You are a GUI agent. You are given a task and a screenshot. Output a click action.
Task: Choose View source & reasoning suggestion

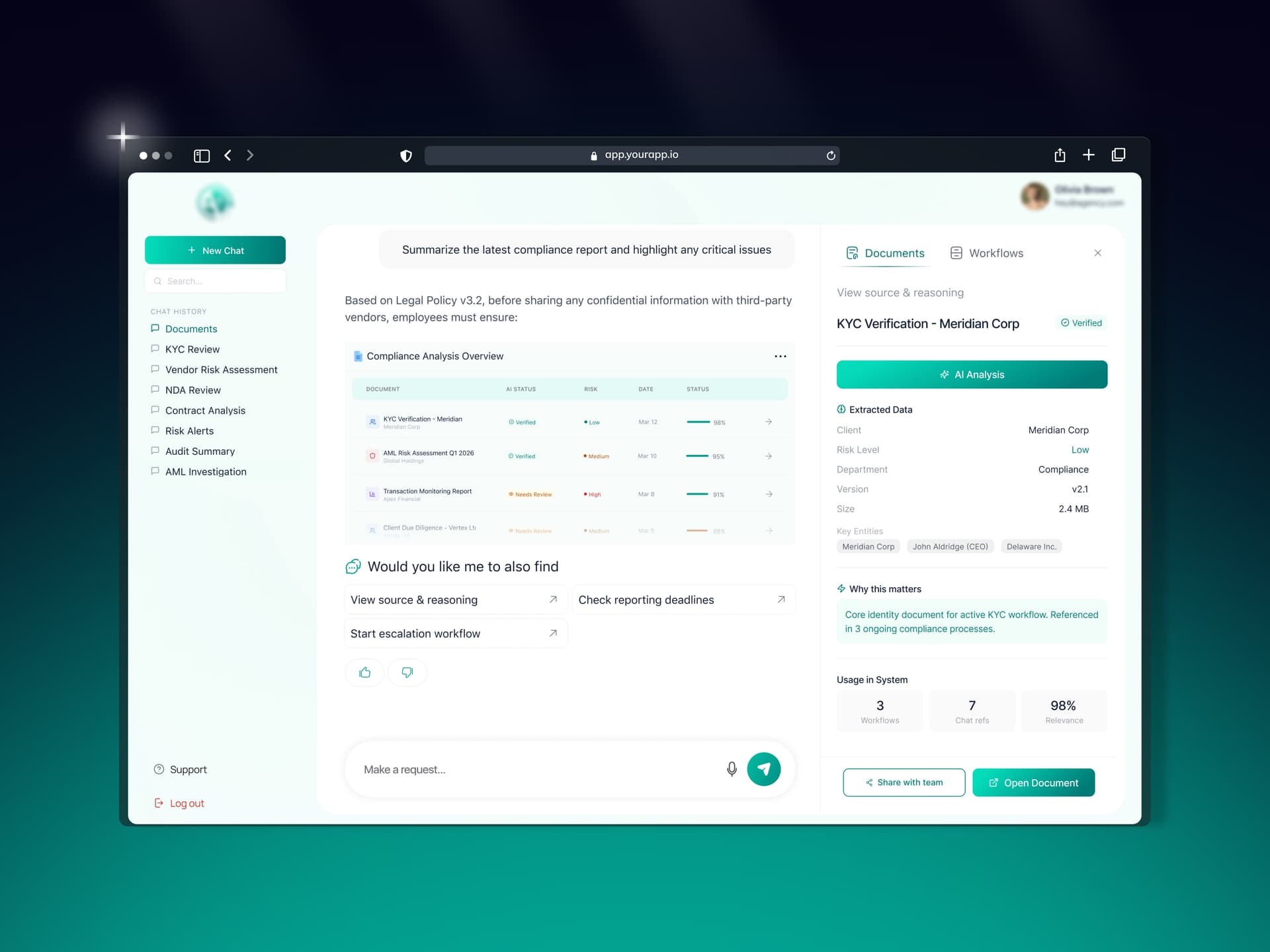pos(456,600)
